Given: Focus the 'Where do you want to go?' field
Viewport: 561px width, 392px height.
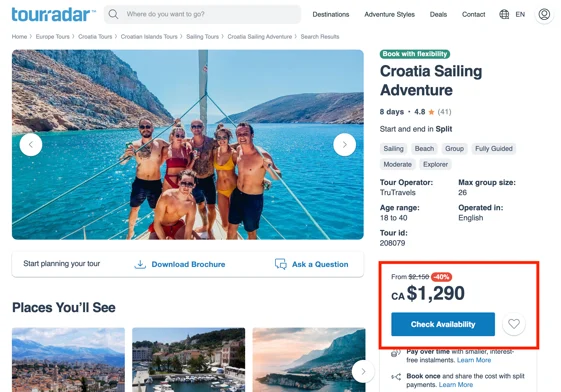Looking at the screenshot, I should click(203, 14).
